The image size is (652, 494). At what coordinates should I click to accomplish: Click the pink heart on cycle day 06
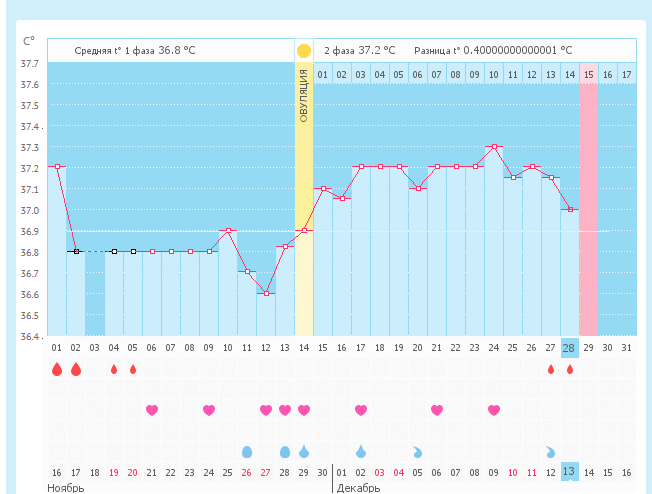click(152, 410)
